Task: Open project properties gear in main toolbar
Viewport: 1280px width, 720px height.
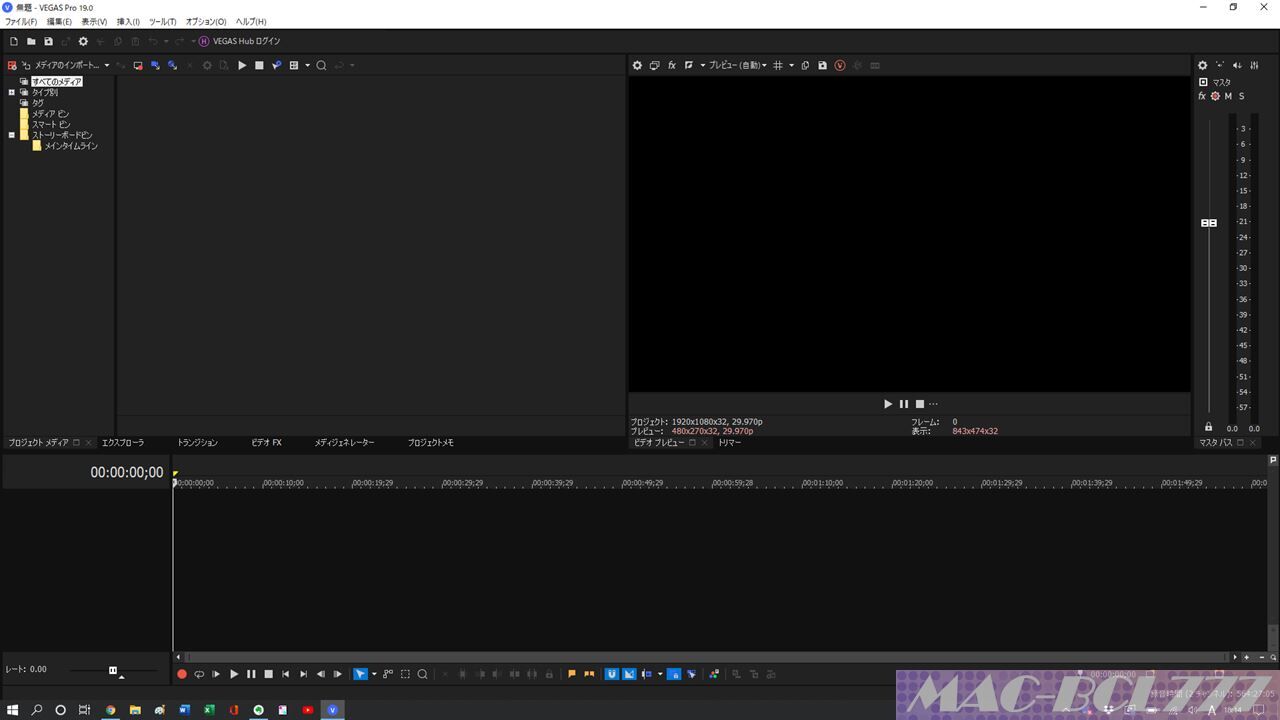Action: coord(83,41)
